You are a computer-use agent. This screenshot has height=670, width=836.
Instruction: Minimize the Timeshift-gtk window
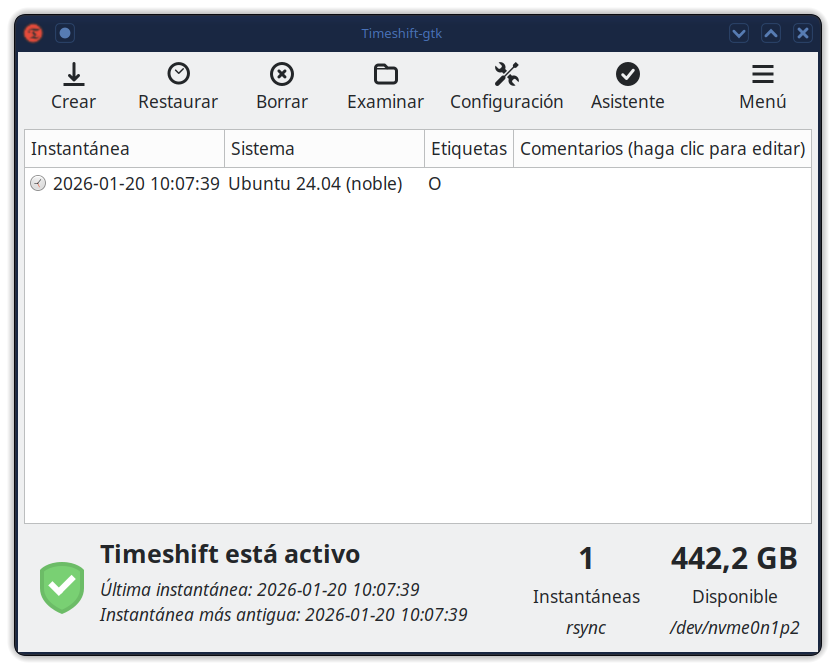(739, 33)
